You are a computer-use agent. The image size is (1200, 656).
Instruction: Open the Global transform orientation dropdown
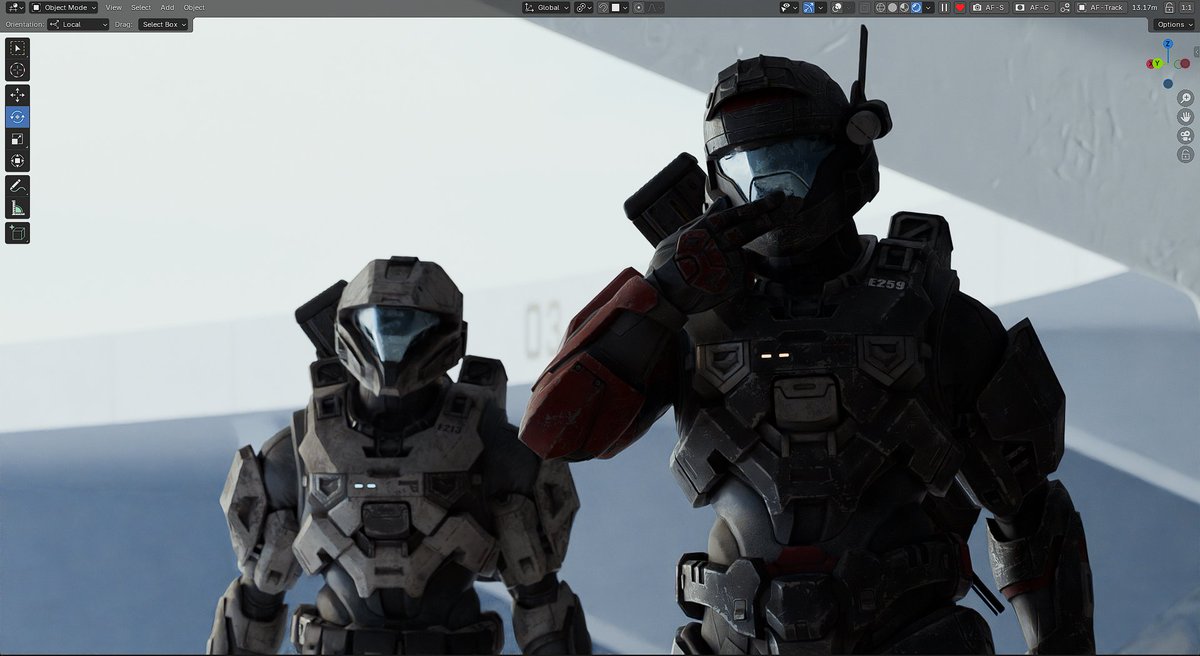tap(546, 7)
